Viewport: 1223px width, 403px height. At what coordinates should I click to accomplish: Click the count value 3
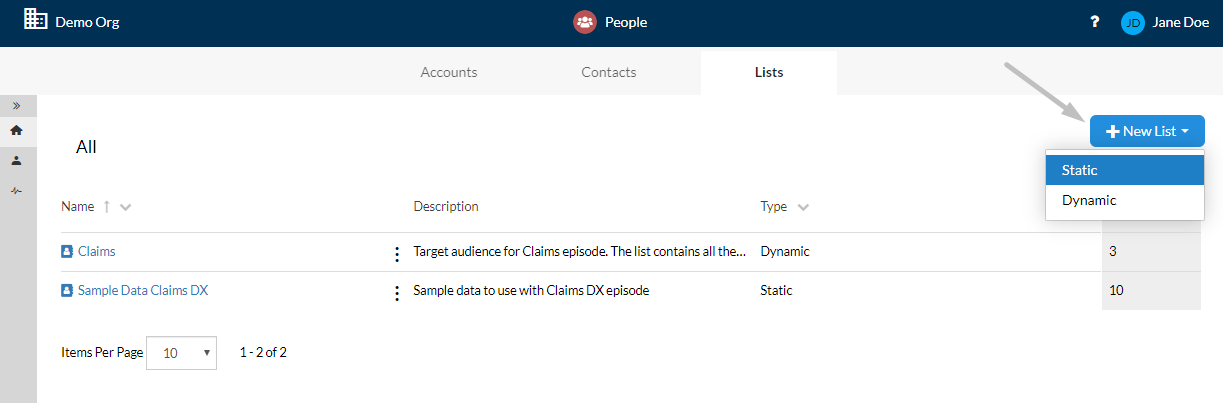1113,252
